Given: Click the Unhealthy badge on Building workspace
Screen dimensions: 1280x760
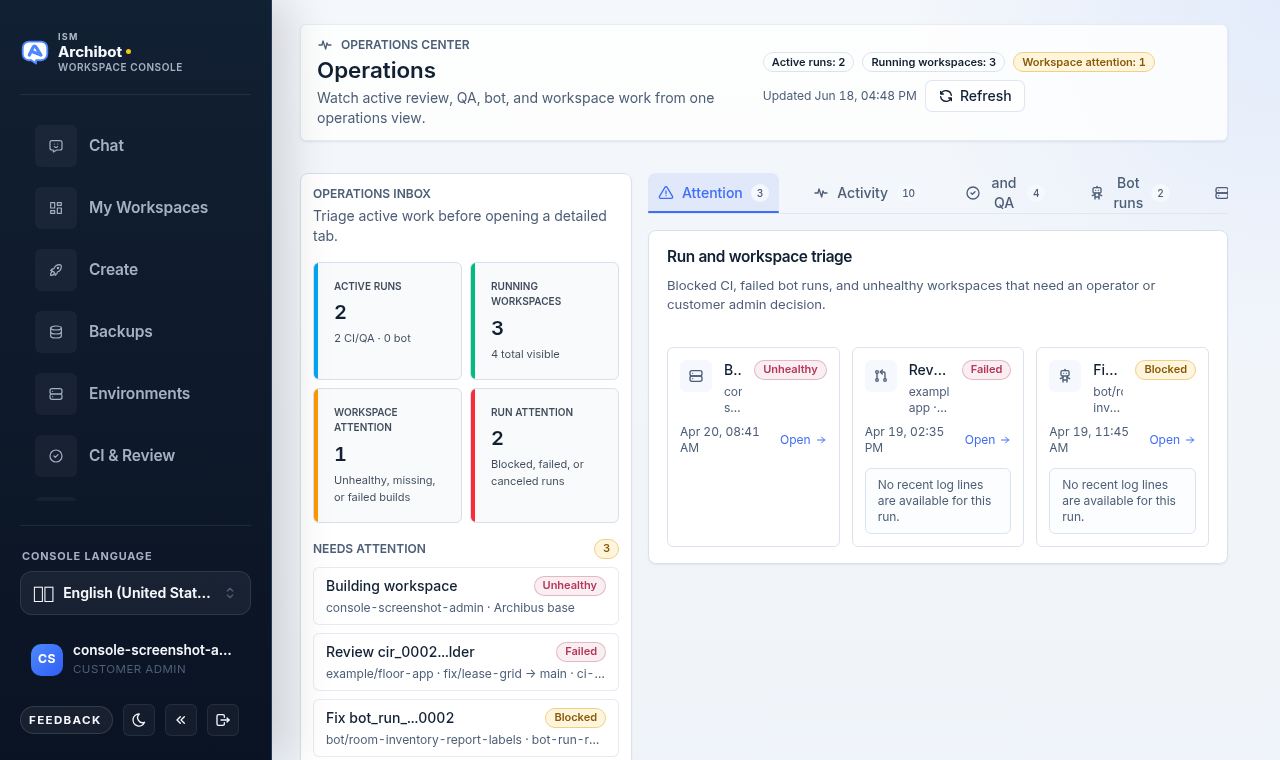Looking at the screenshot, I should [x=570, y=586].
